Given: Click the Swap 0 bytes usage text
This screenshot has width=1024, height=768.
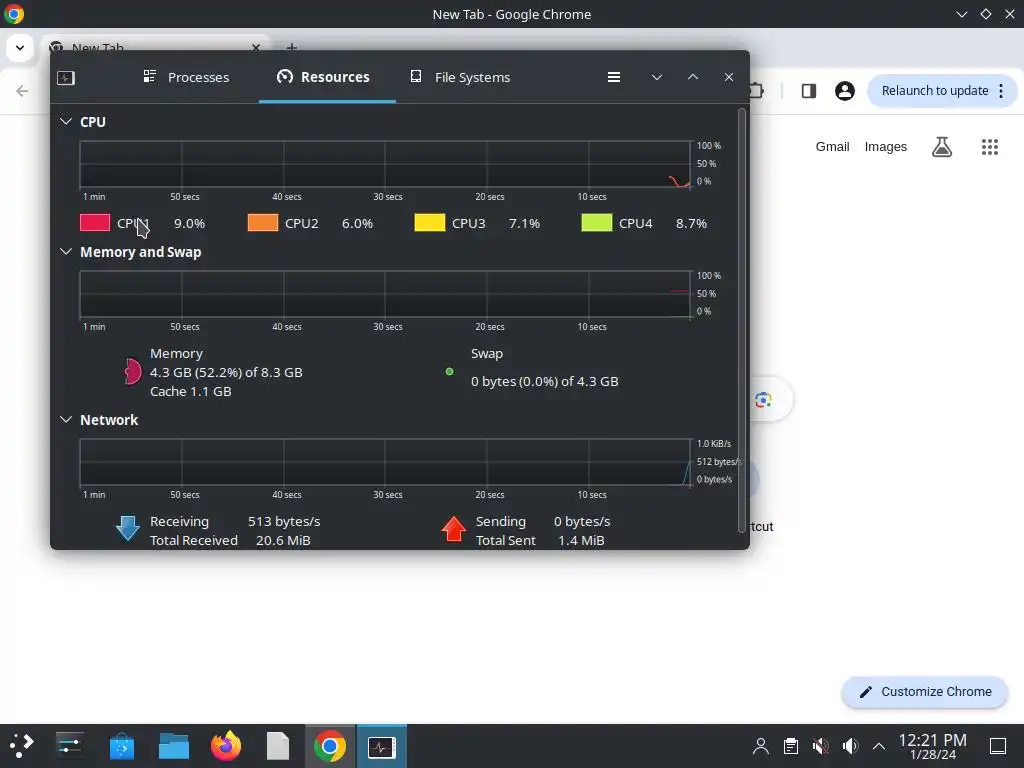Looking at the screenshot, I should 545,381.
